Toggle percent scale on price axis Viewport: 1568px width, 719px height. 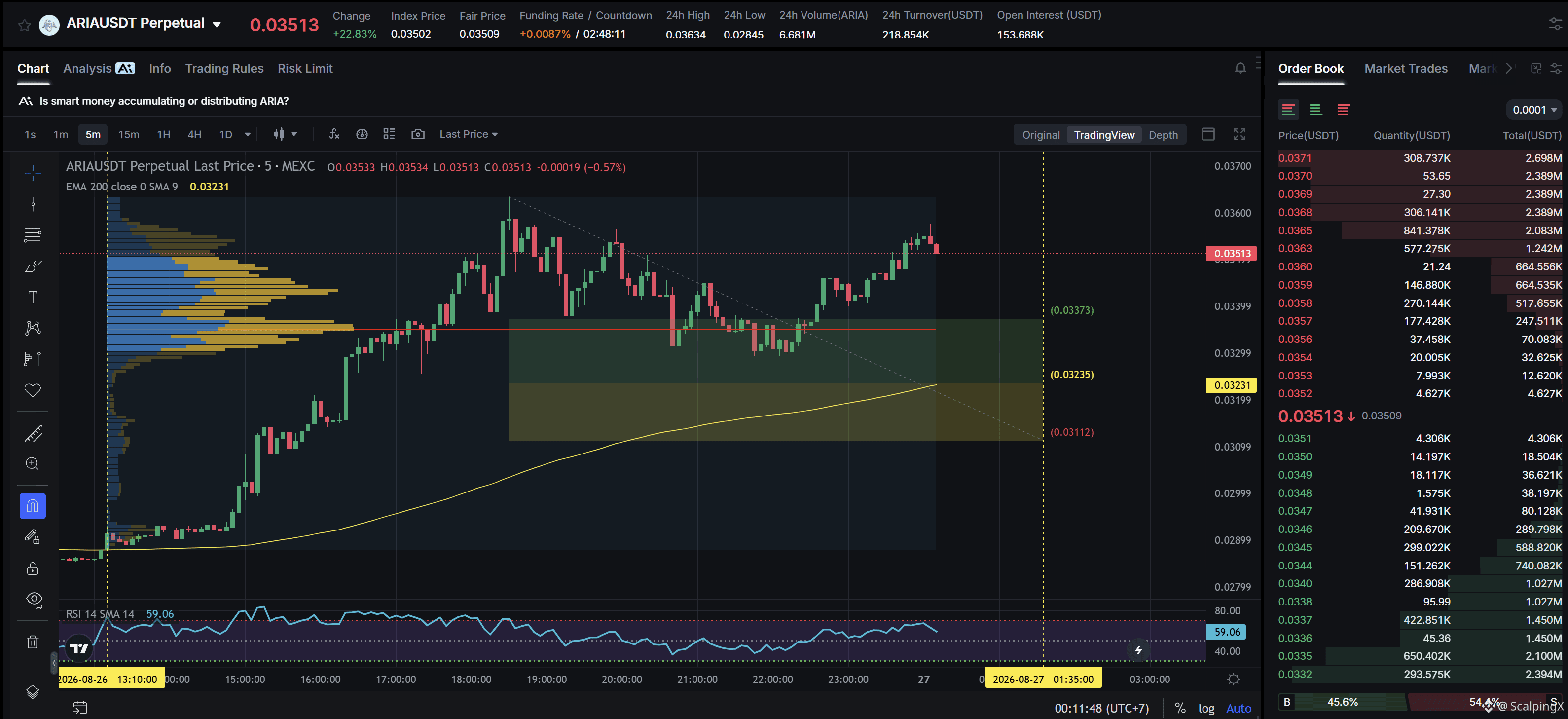point(1180,708)
